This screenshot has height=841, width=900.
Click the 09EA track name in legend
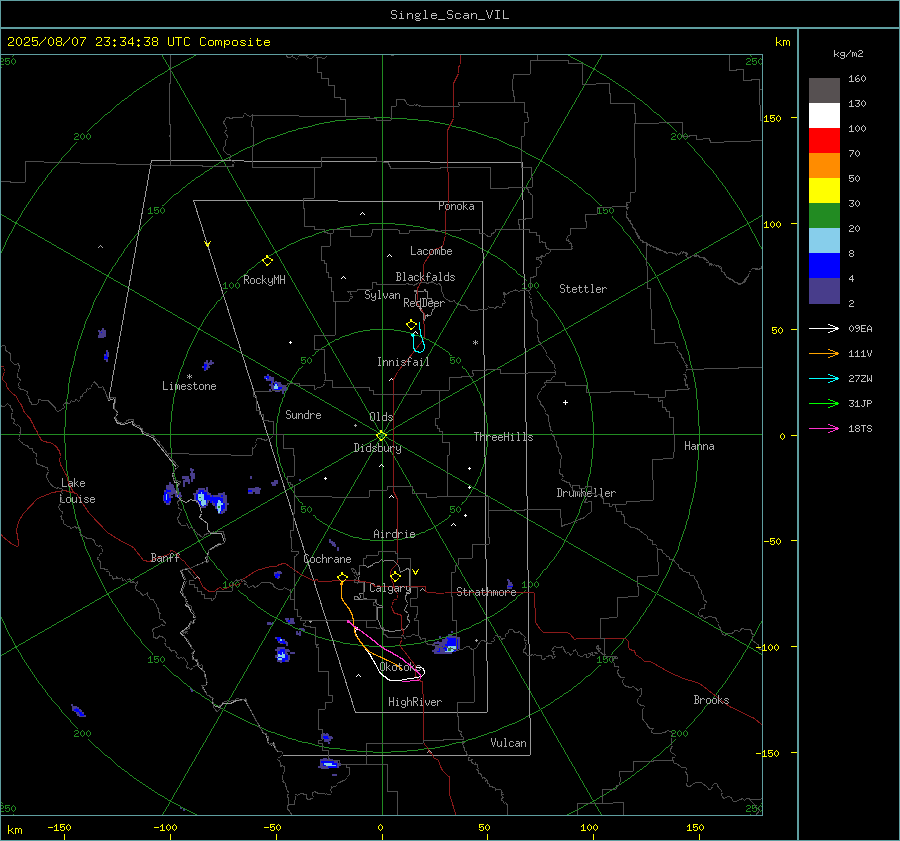860,329
